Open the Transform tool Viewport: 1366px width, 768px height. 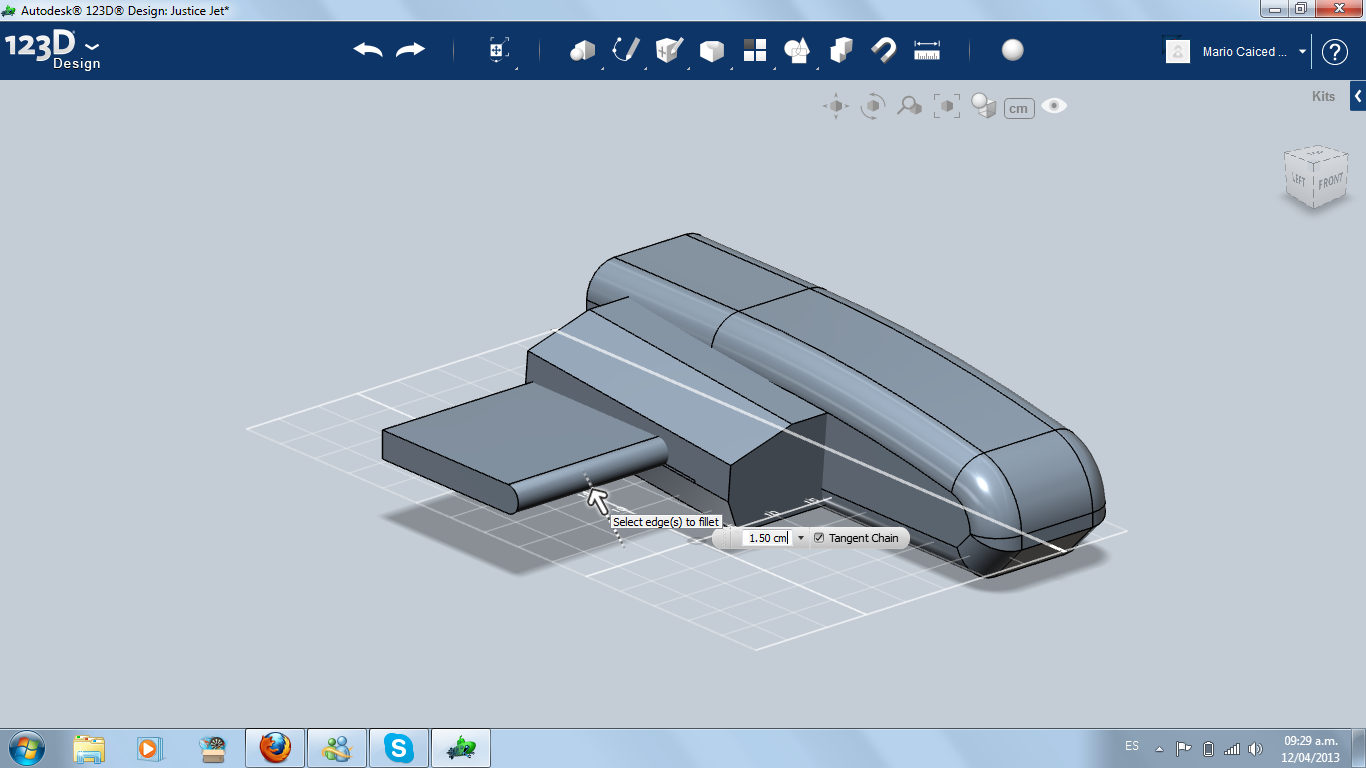click(x=499, y=50)
